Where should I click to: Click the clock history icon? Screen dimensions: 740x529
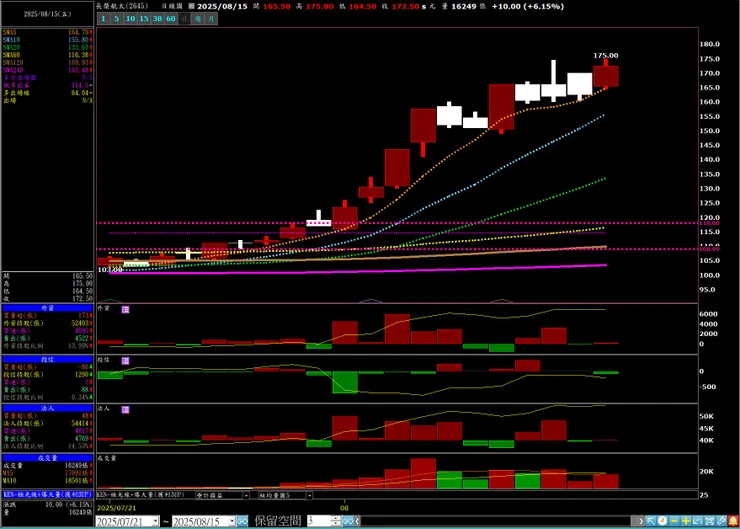[663, 521]
